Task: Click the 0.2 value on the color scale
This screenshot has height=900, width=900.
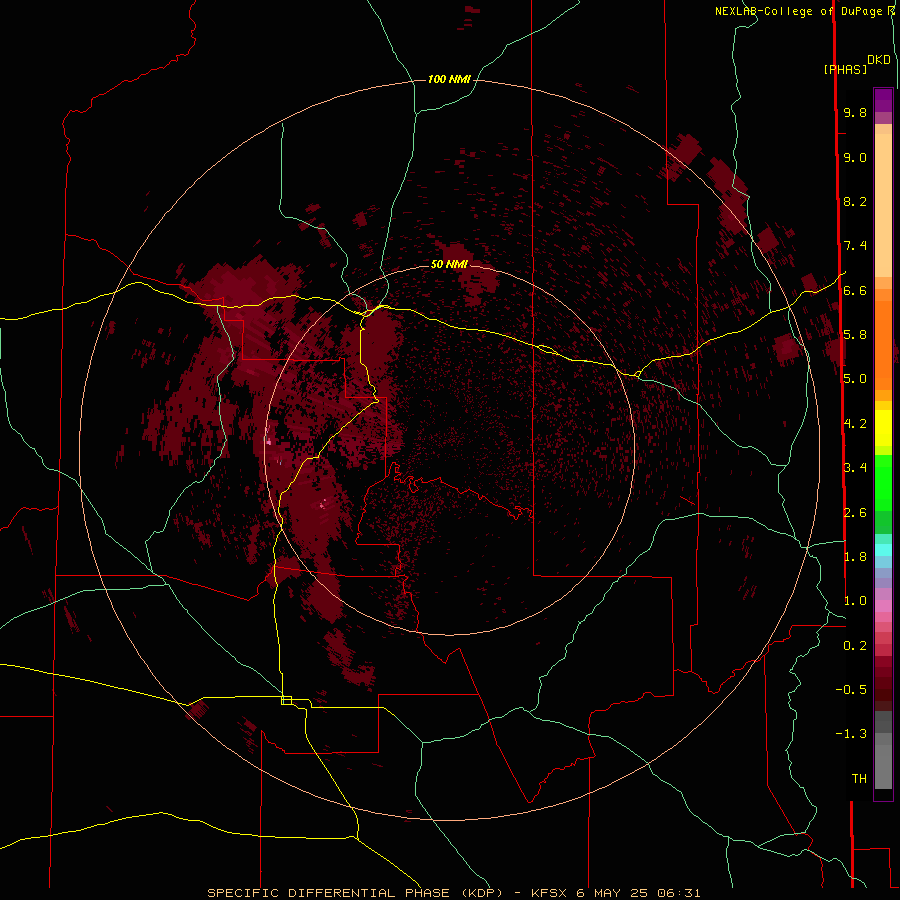Action: click(855, 646)
